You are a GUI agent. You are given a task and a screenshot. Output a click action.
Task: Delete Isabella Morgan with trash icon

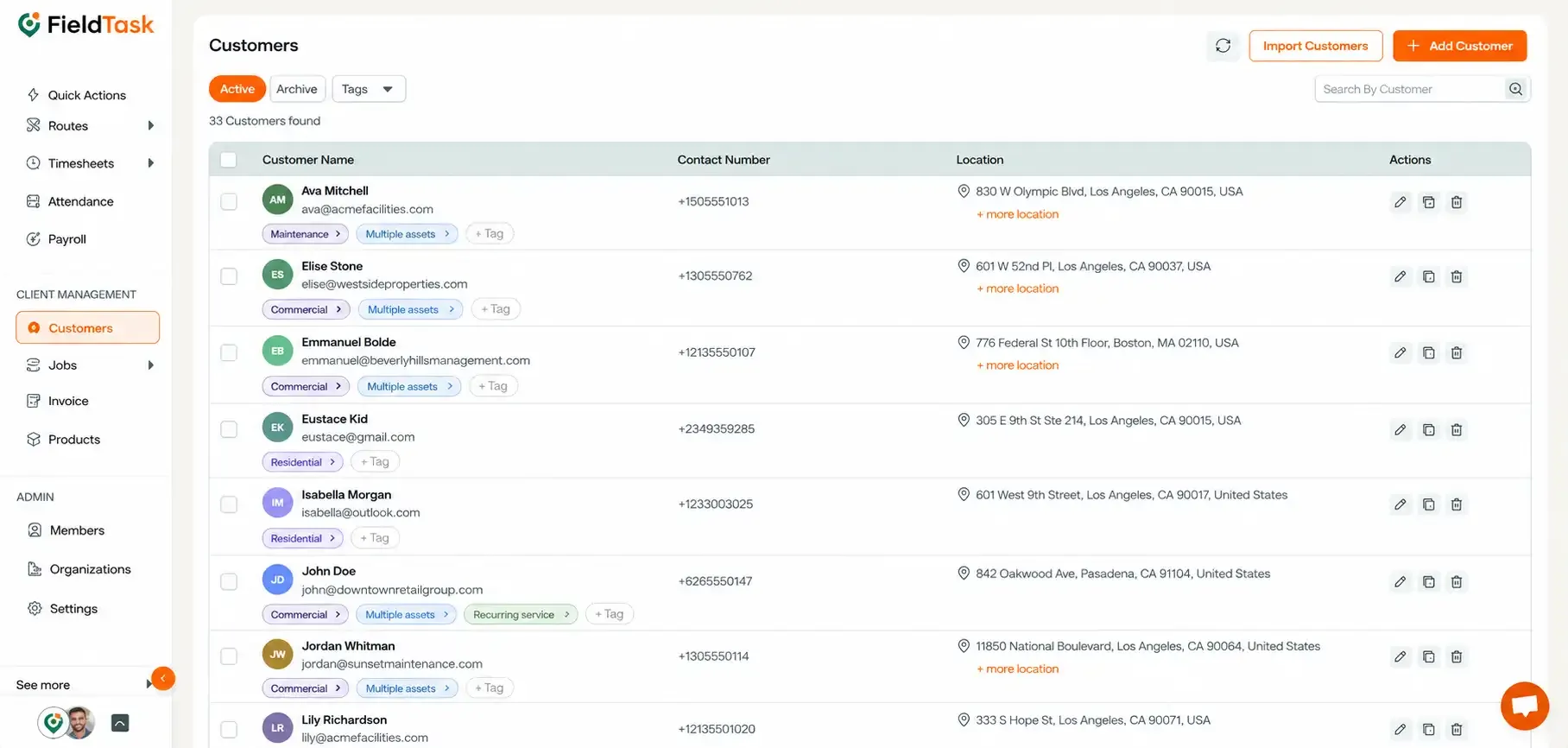(1457, 504)
